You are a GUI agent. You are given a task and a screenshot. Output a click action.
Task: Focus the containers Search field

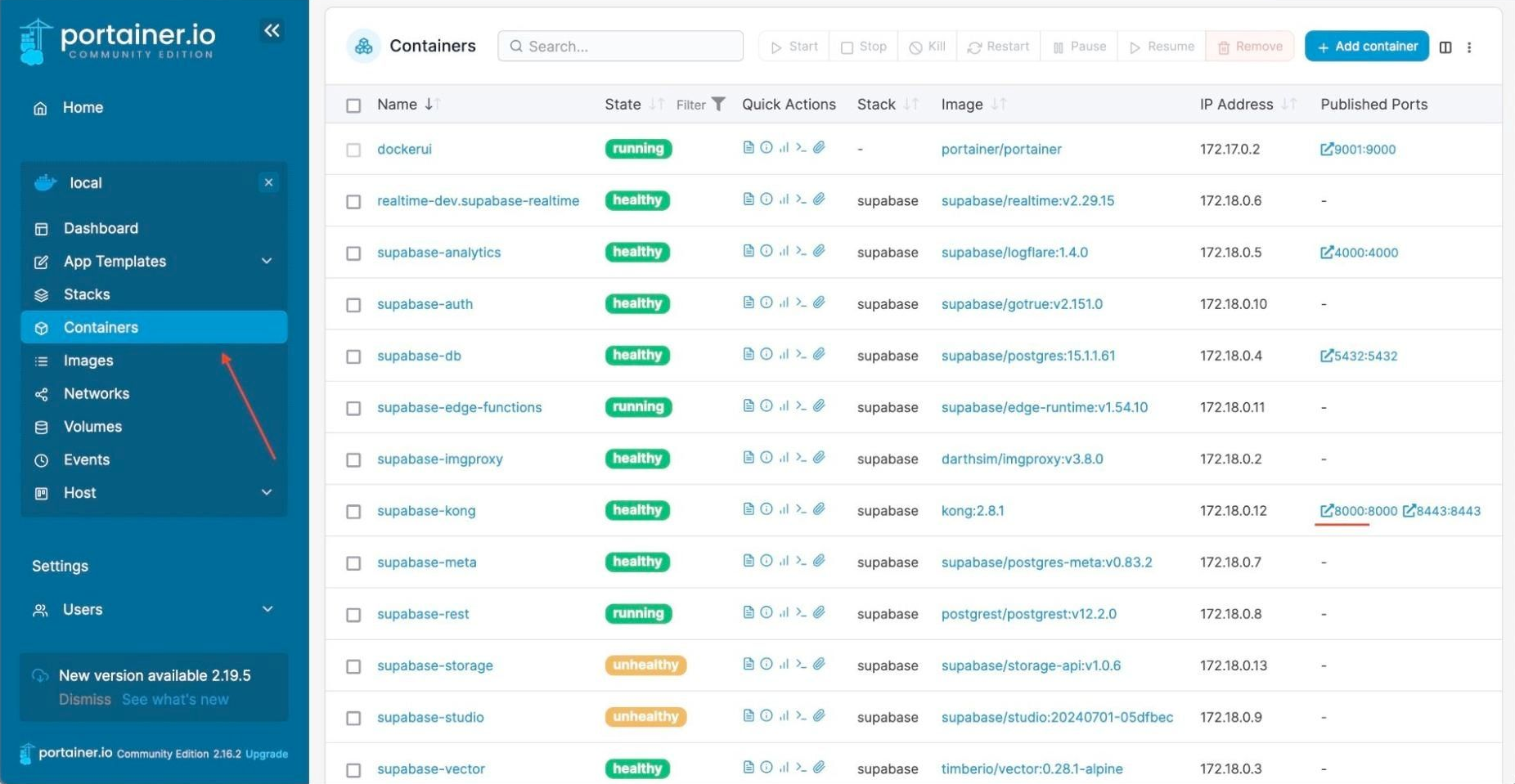[x=620, y=47]
